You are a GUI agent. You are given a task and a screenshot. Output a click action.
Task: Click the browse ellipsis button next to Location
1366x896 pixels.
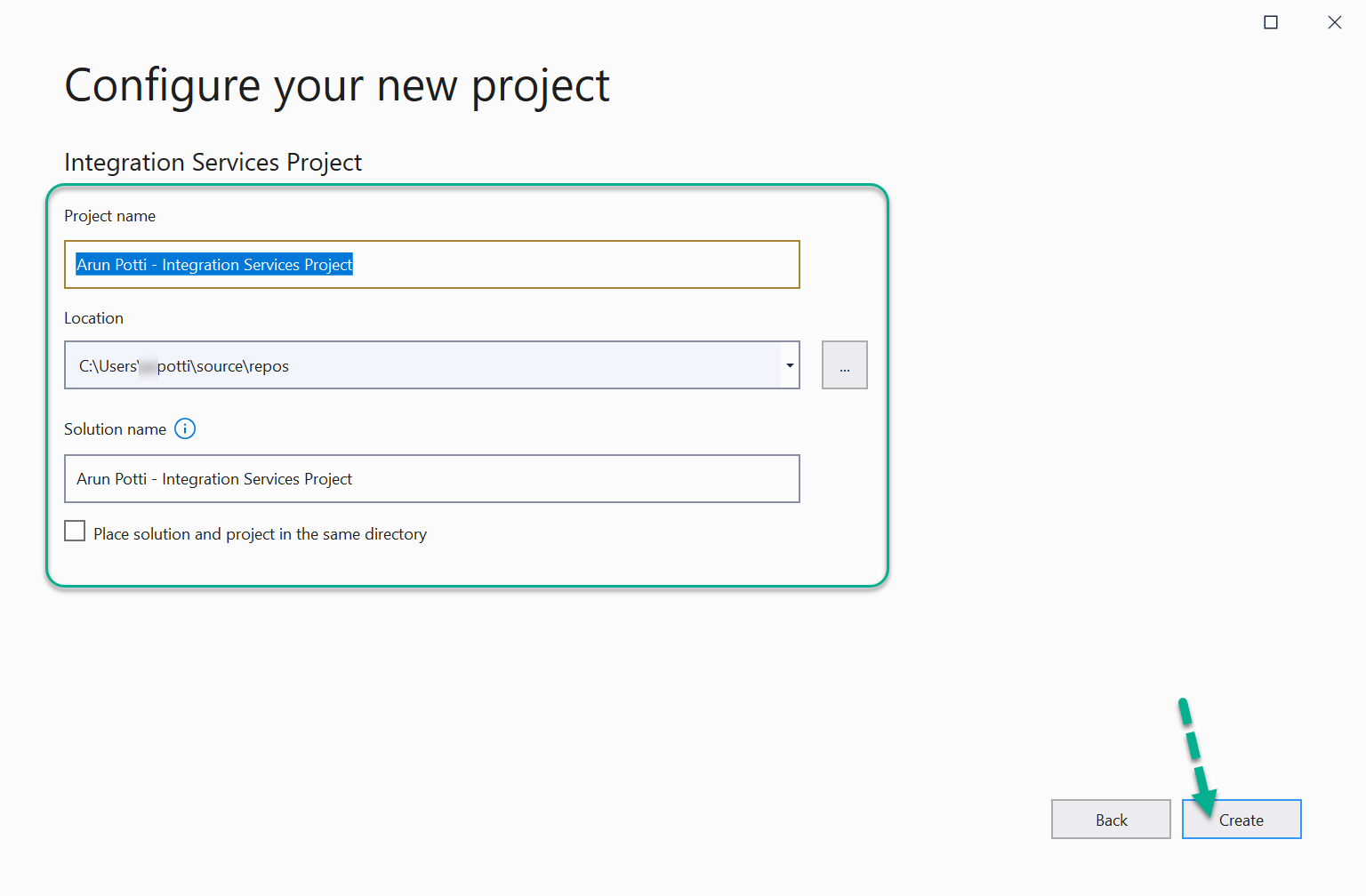pyautogui.click(x=844, y=364)
